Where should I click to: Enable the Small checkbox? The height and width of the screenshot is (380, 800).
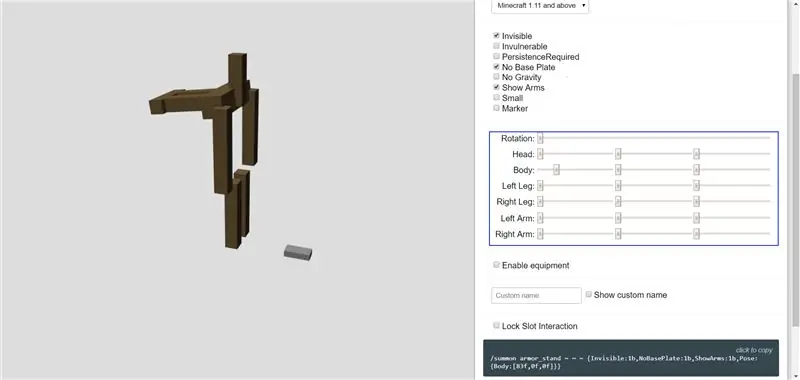pyautogui.click(x=496, y=97)
